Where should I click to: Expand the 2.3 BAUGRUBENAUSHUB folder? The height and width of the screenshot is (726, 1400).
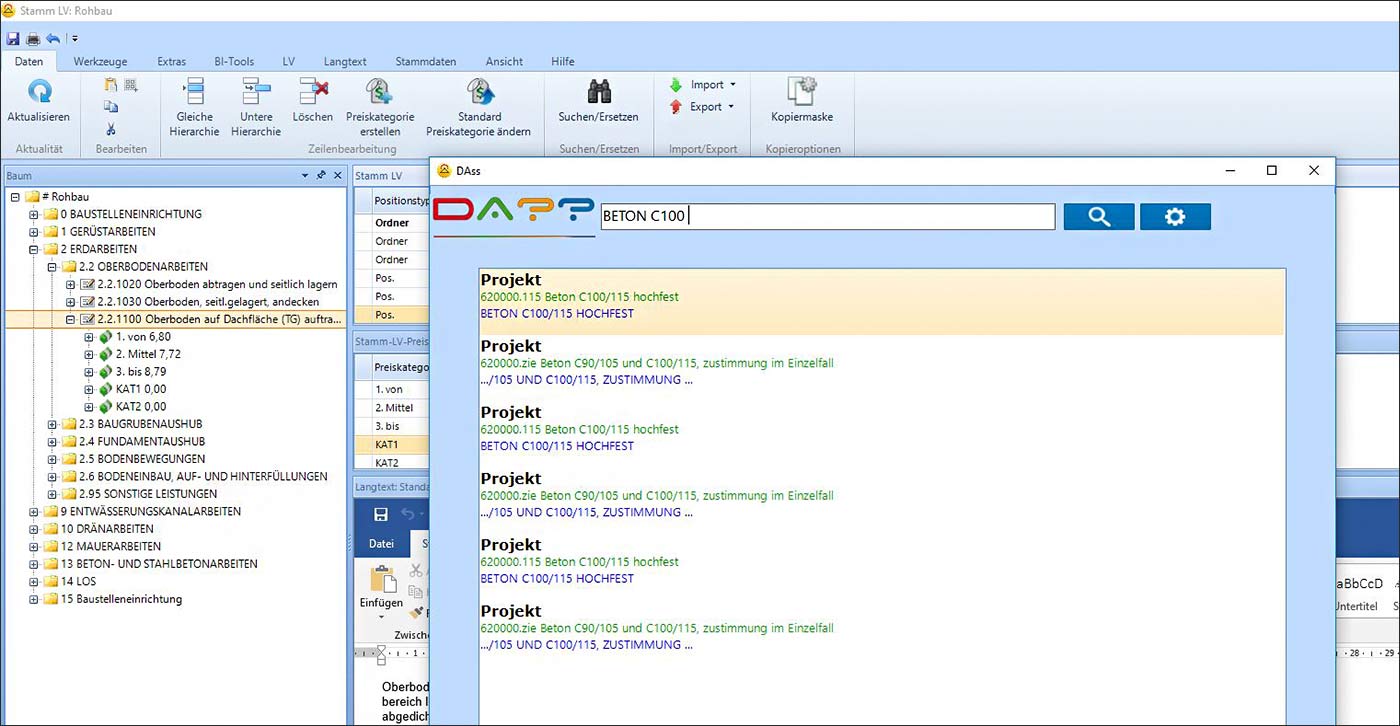coord(53,424)
